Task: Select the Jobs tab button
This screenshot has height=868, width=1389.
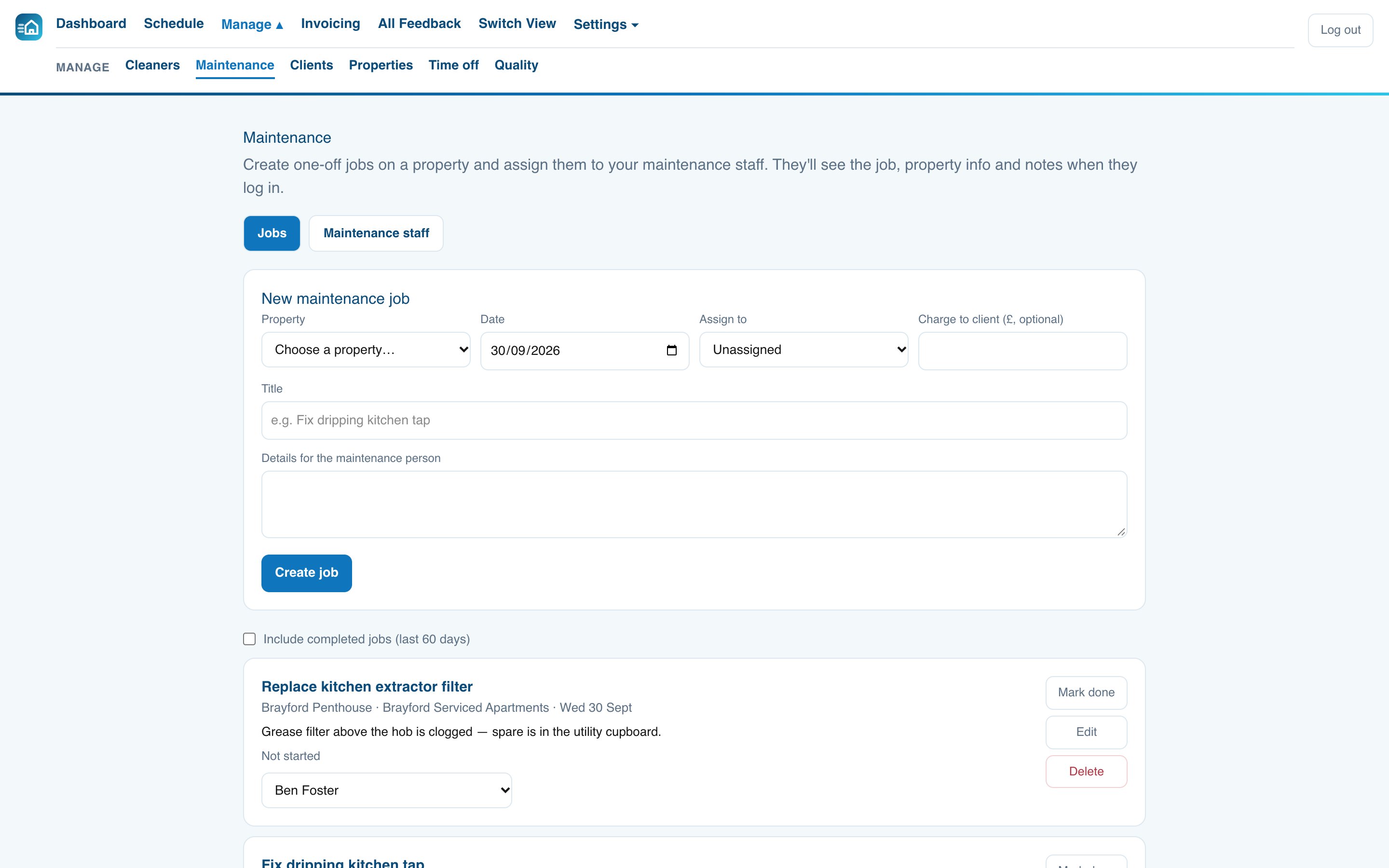Action: pyautogui.click(x=272, y=233)
